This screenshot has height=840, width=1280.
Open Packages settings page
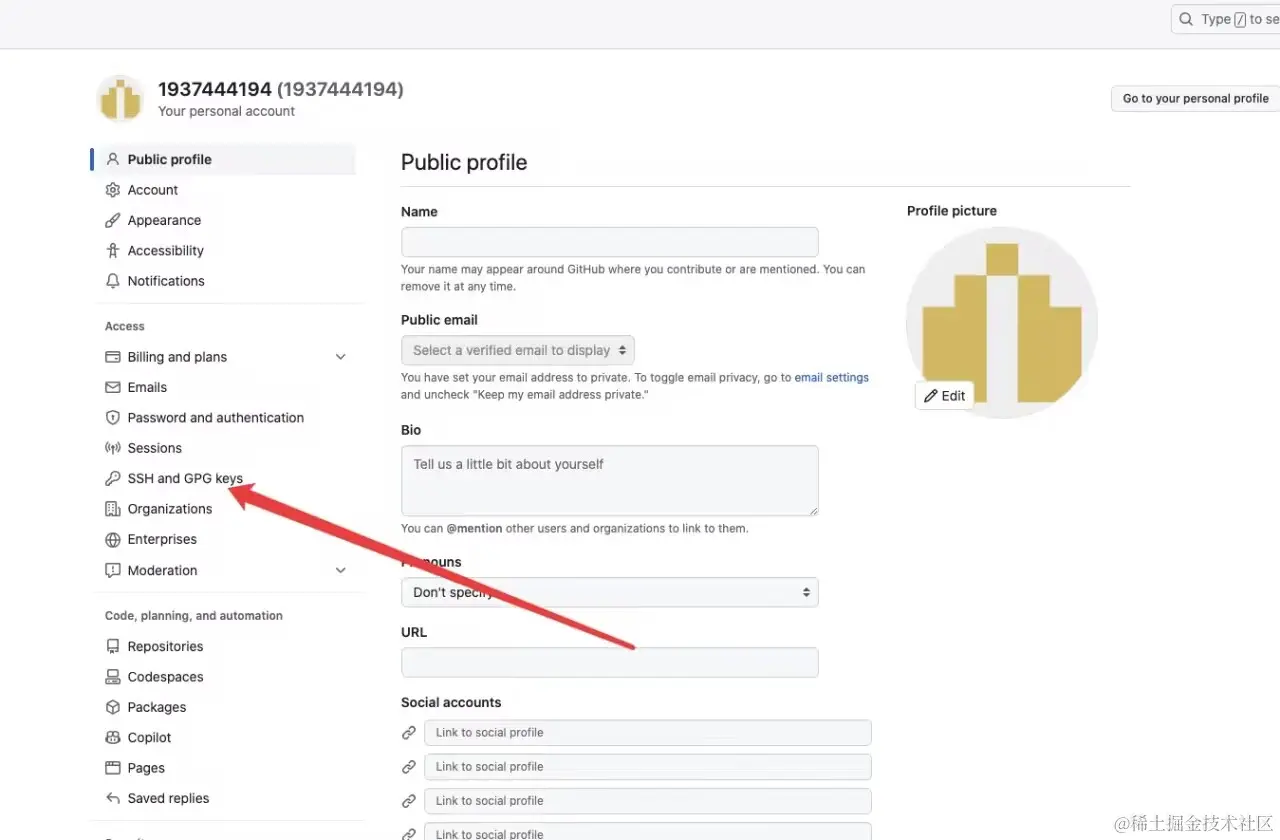tap(157, 707)
